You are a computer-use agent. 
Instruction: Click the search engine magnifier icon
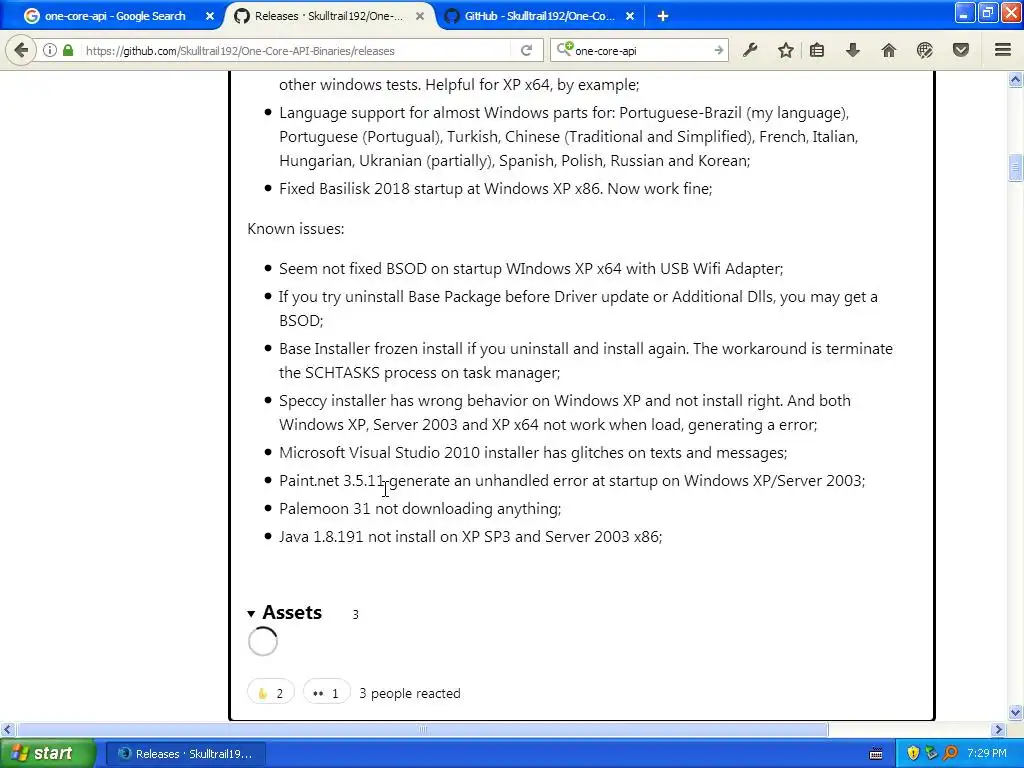point(564,50)
